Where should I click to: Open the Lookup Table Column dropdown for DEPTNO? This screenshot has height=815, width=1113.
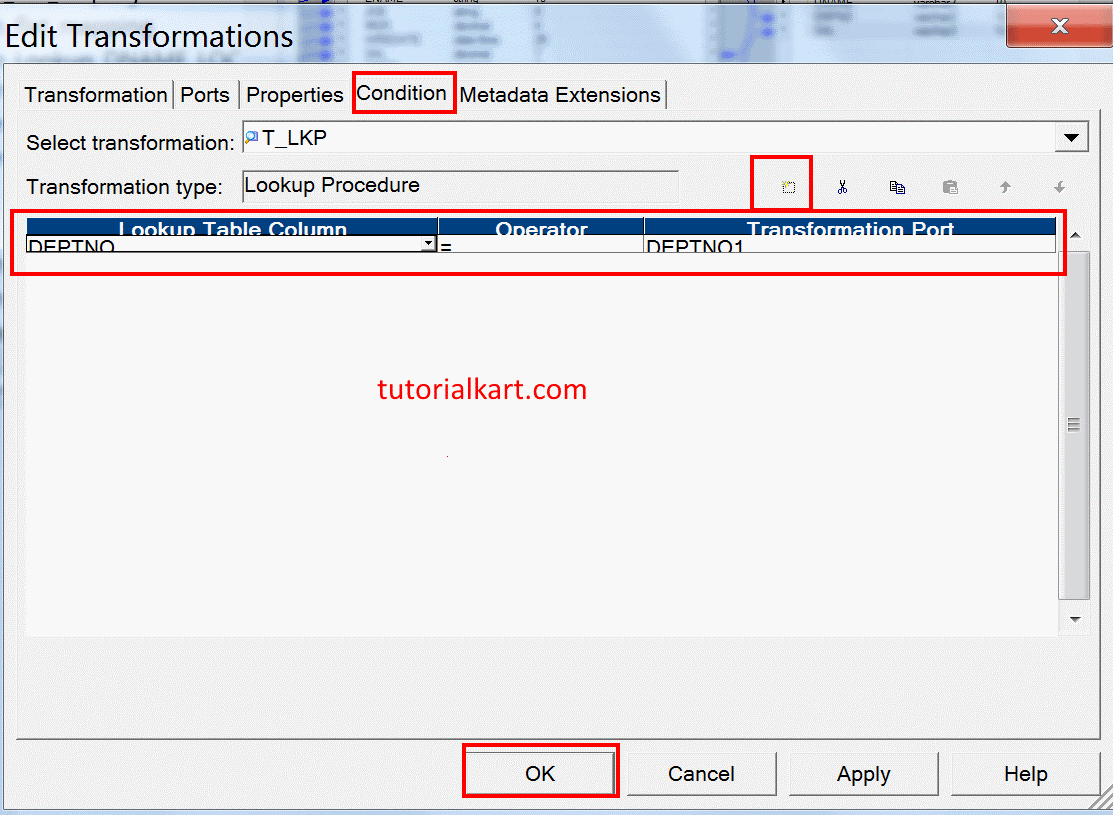[430, 242]
